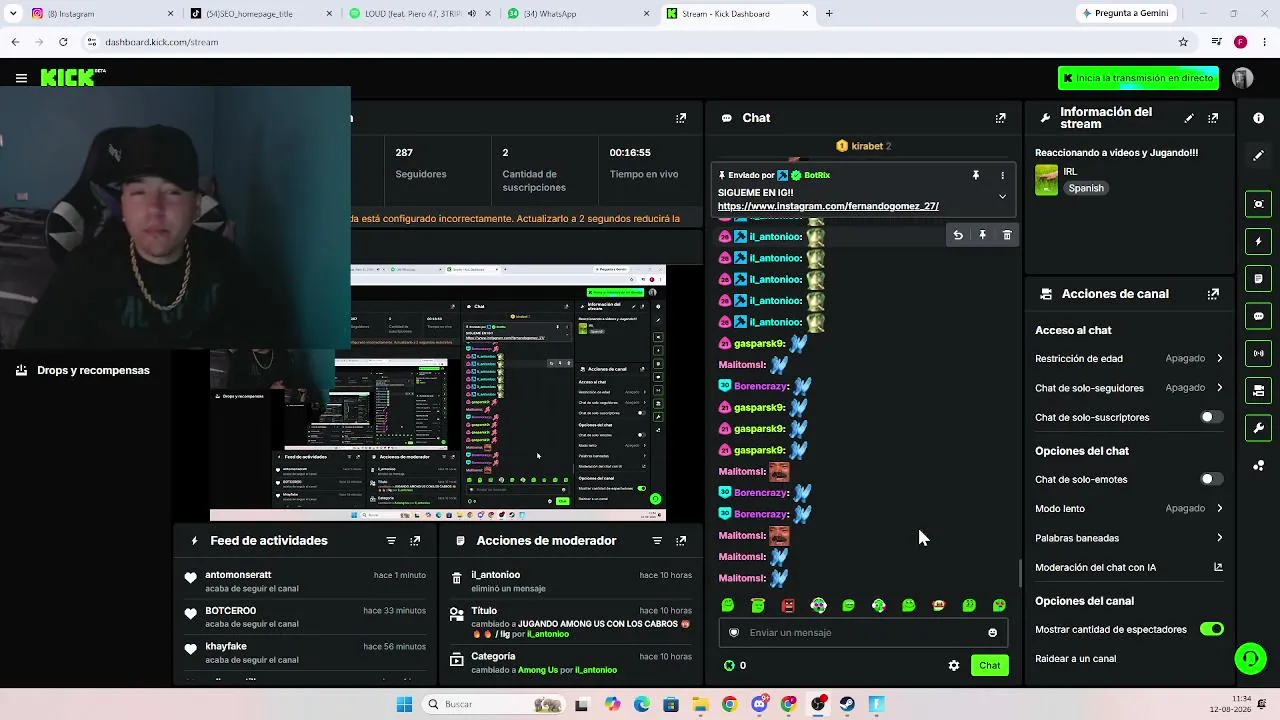Open the Chrome tab list dropdown

(x=13, y=14)
